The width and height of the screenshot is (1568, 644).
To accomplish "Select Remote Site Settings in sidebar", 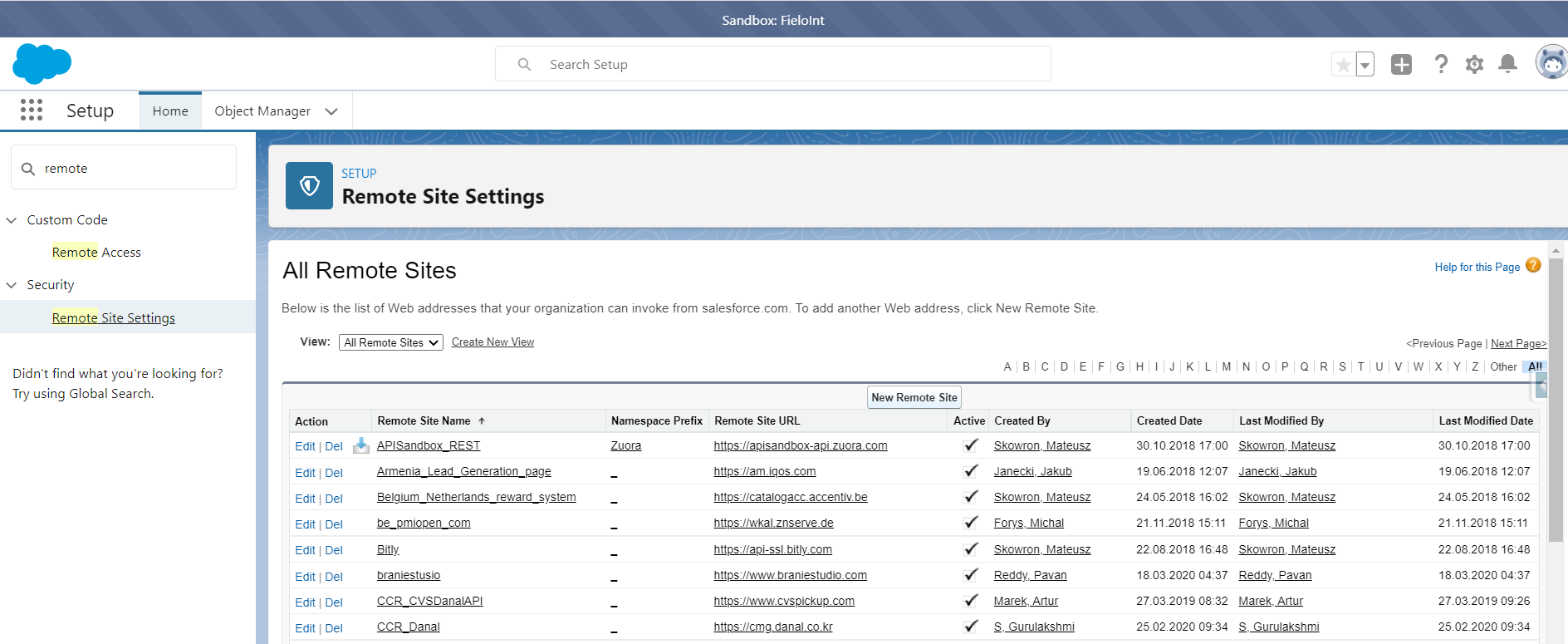I will 114,317.
